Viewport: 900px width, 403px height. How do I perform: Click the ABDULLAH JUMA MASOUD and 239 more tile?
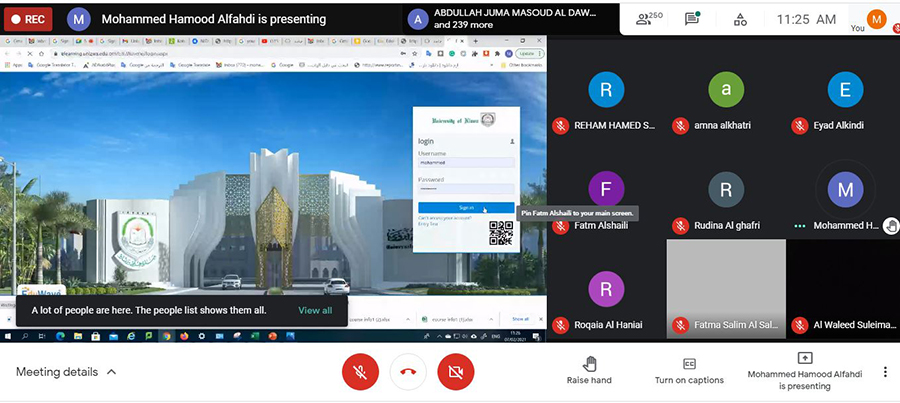point(510,19)
